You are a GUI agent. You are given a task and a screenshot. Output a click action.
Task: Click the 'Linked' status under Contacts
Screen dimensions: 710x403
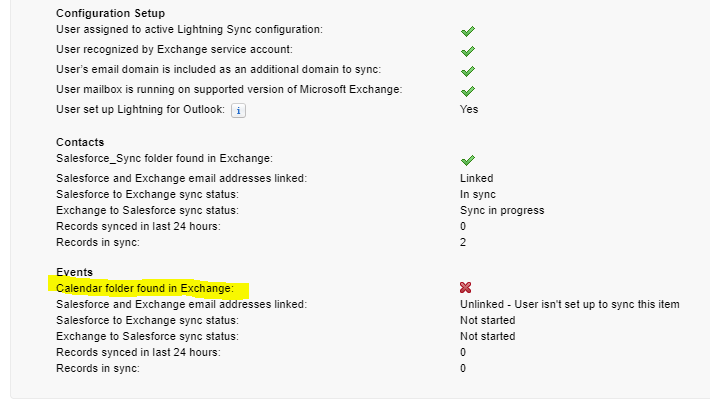pyautogui.click(x=477, y=178)
